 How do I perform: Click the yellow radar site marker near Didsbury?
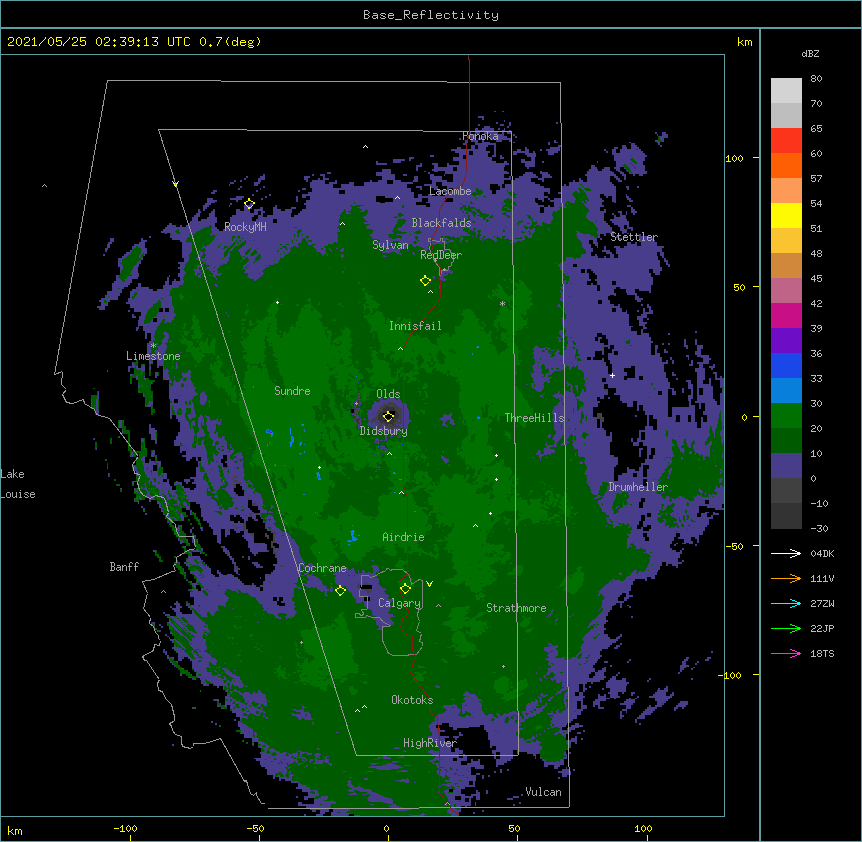[388, 416]
